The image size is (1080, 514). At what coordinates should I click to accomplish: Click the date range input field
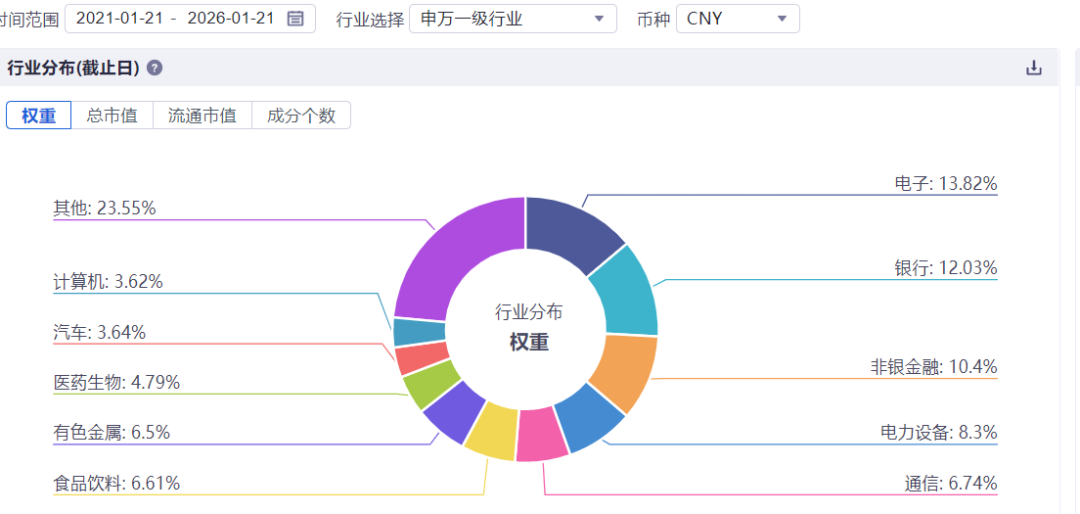click(x=190, y=19)
